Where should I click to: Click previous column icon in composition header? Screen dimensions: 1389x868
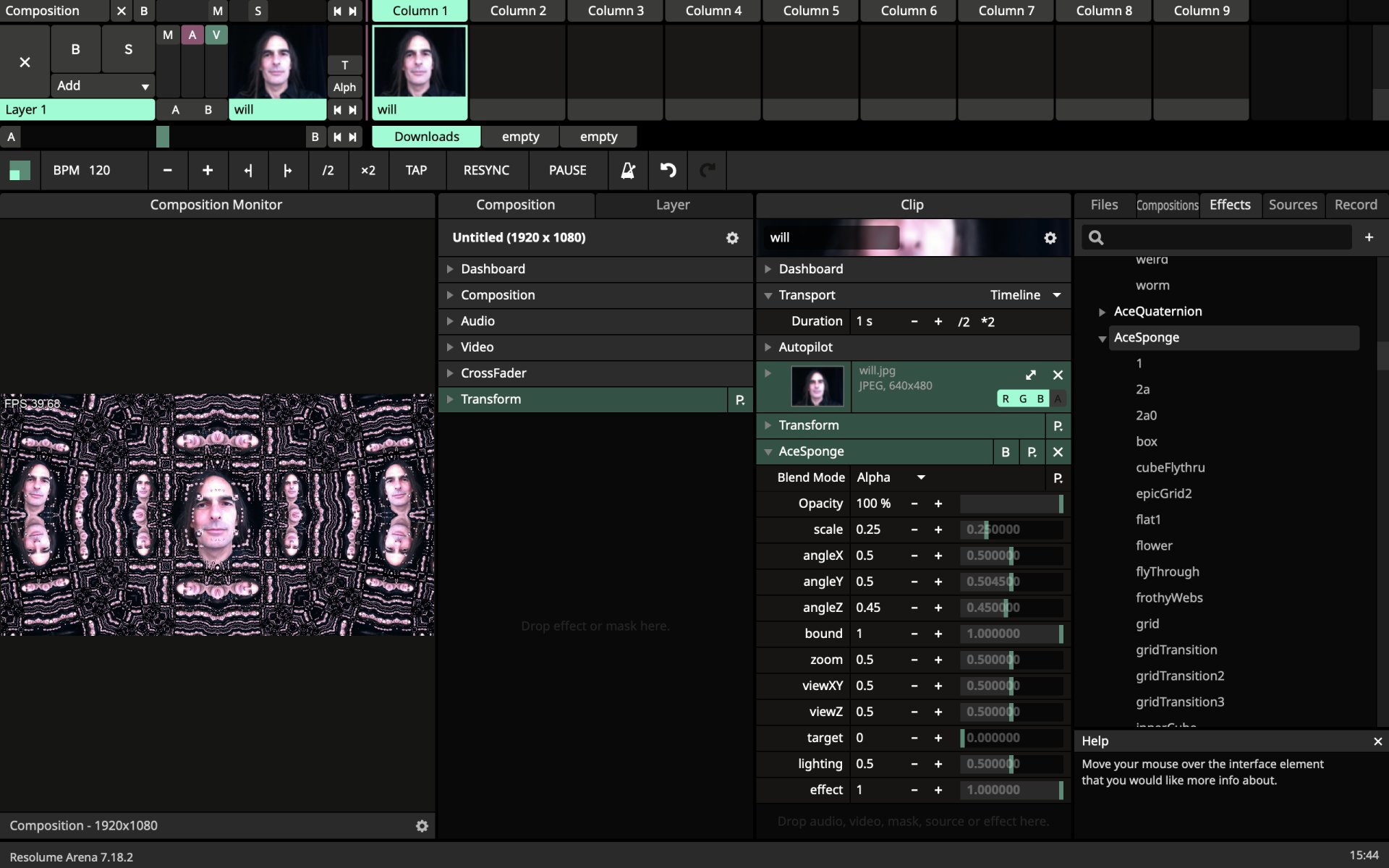point(337,11)
